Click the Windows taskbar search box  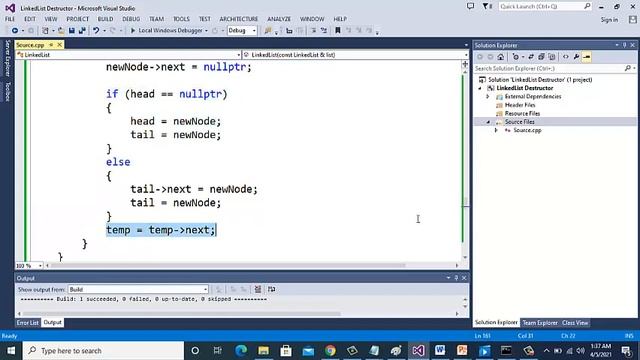103,351
